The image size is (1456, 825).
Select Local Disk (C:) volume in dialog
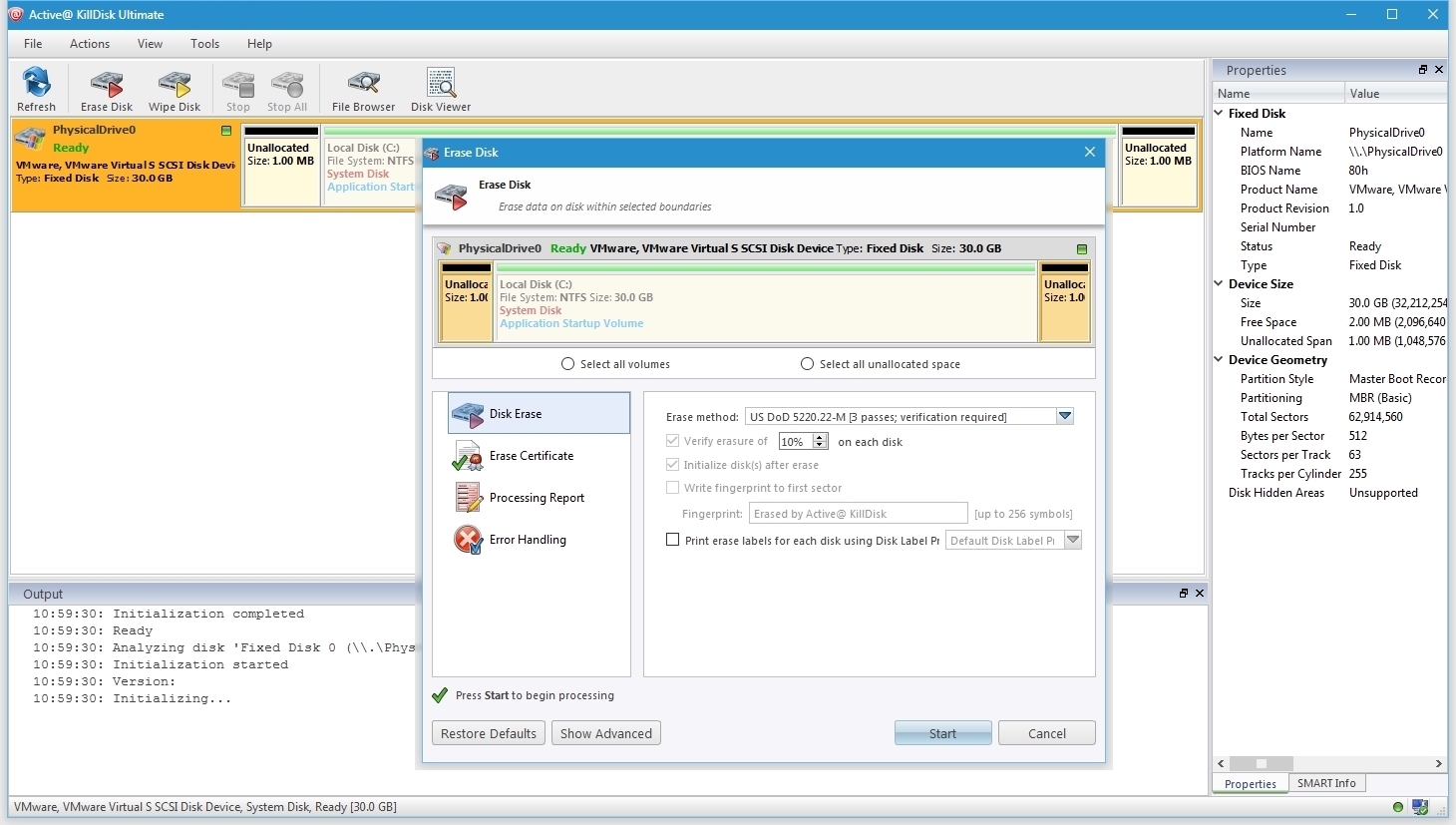click(x=766, y=303)
